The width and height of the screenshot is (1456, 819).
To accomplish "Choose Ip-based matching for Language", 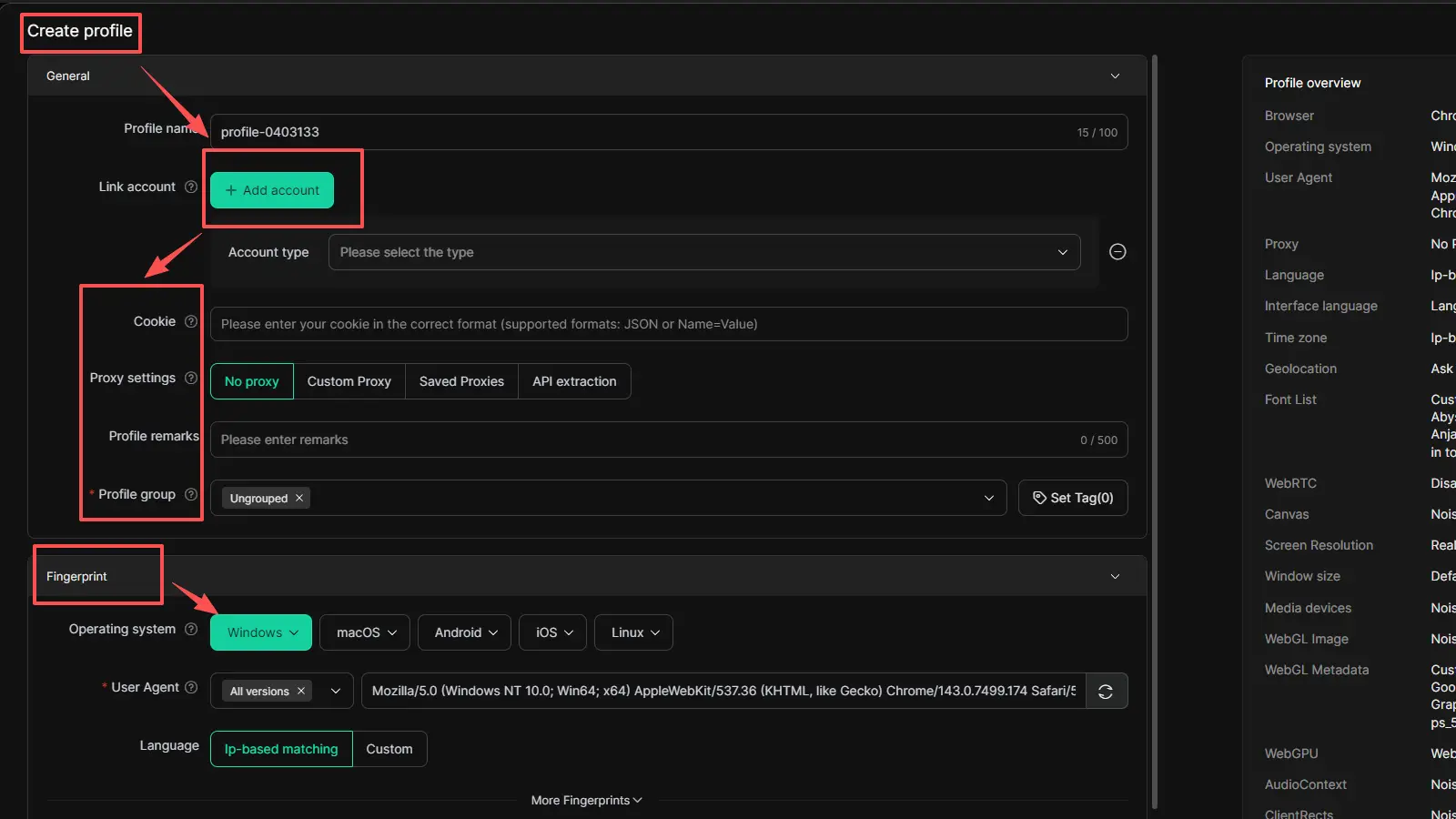I will point(281,749).
